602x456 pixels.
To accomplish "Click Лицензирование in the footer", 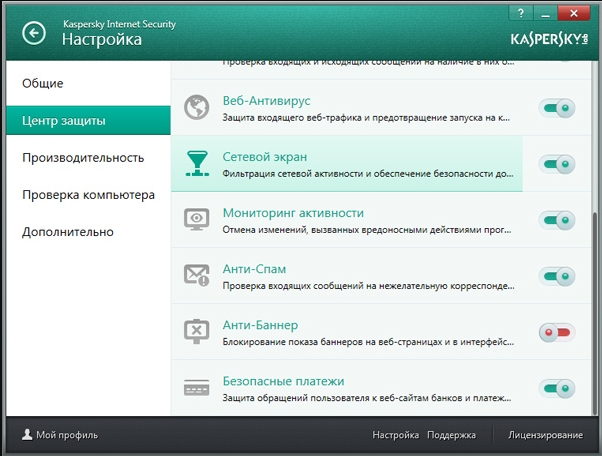I will pos(545,435).
